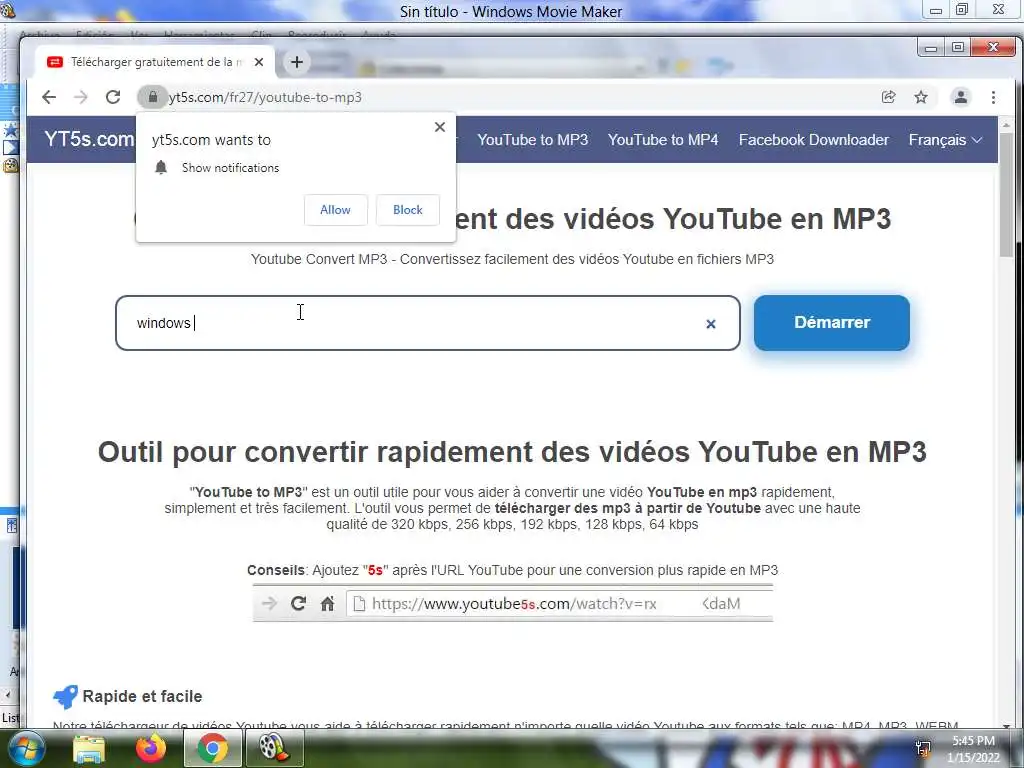The height and width of the screenshot is (768, 1024).
Task: Click the example URL illustration image
Action: pyautogui.click(x=513, y=603)
